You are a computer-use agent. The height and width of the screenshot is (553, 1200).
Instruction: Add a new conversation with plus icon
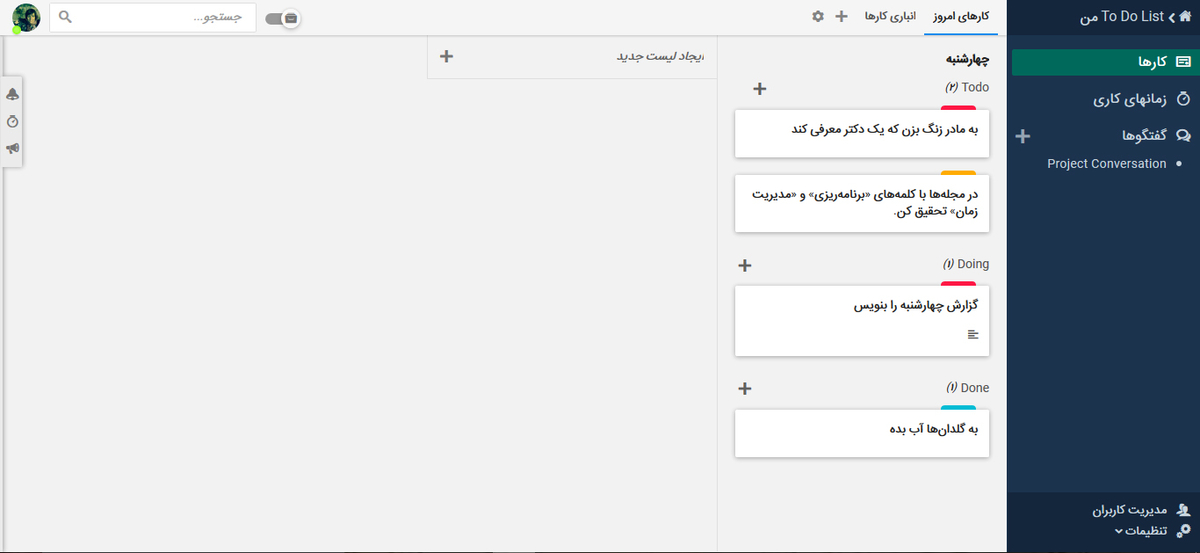[x=1023, y=136]
